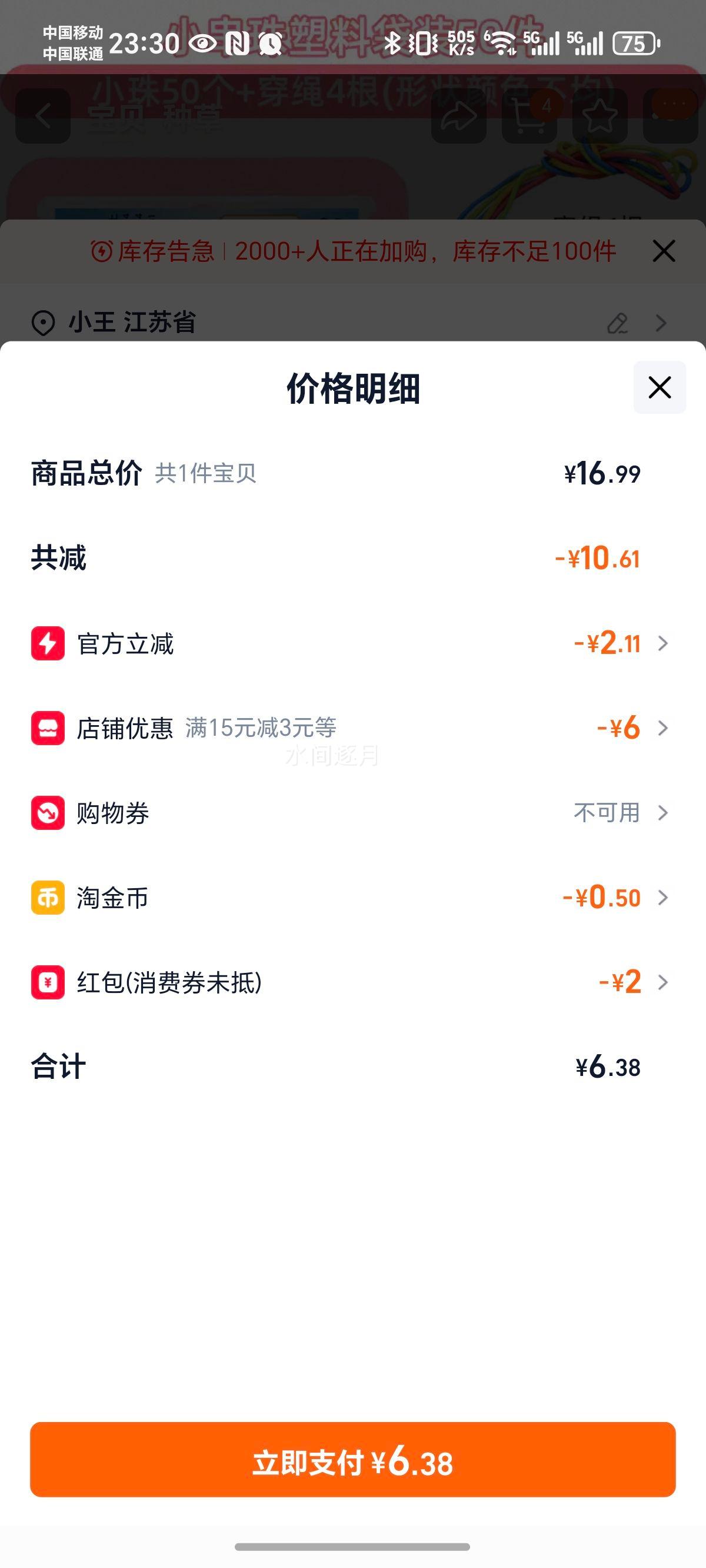Tap the 店铺优惠 shop icon
The width and height of the screenshot is (706, 1568).
48,728
